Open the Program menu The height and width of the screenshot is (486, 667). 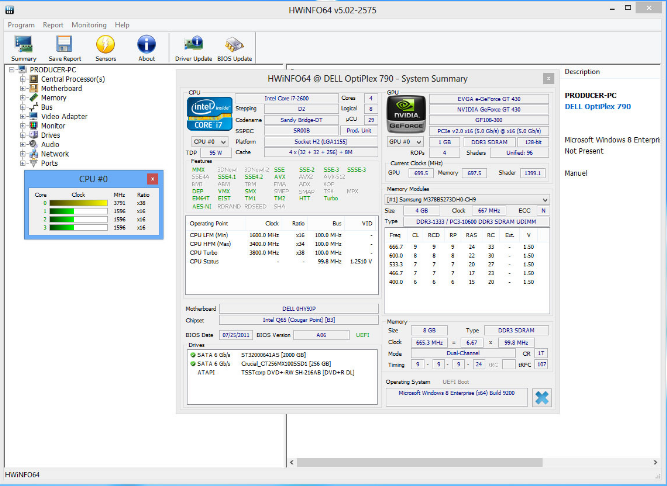pos(21,25)
